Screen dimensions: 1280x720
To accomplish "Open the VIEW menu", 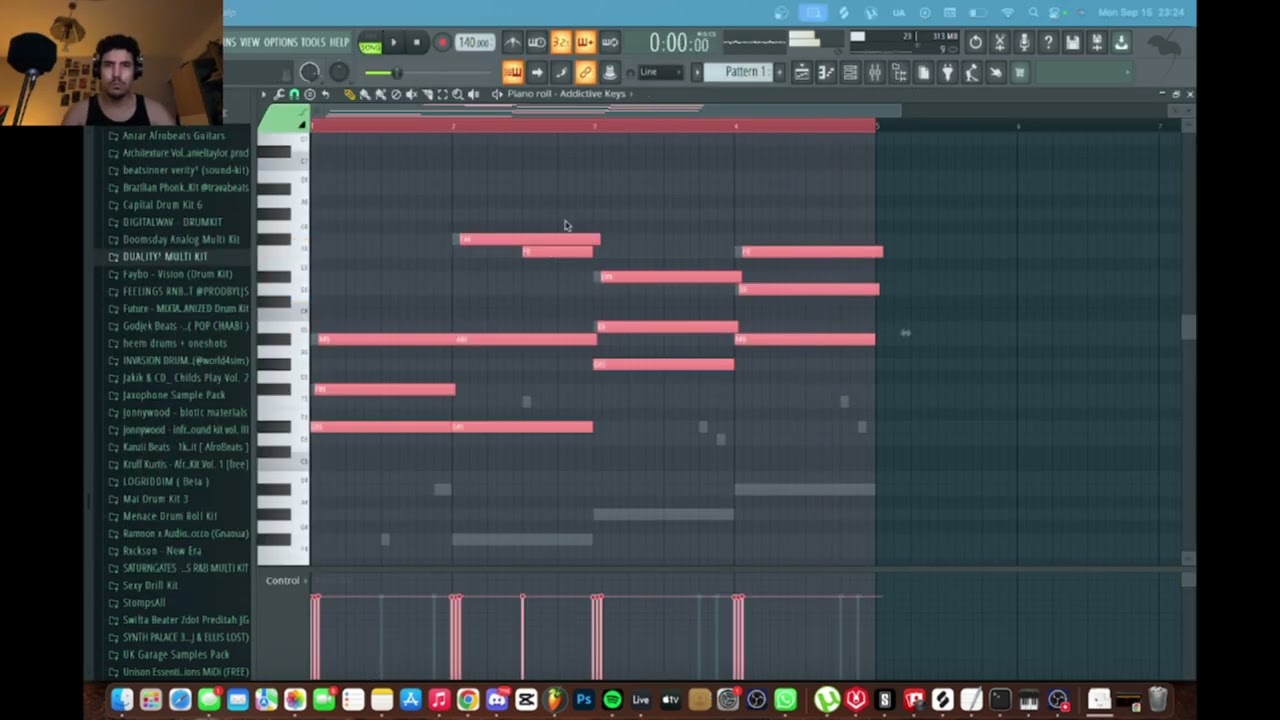I will pyautogui.click(x=249, y=42).
